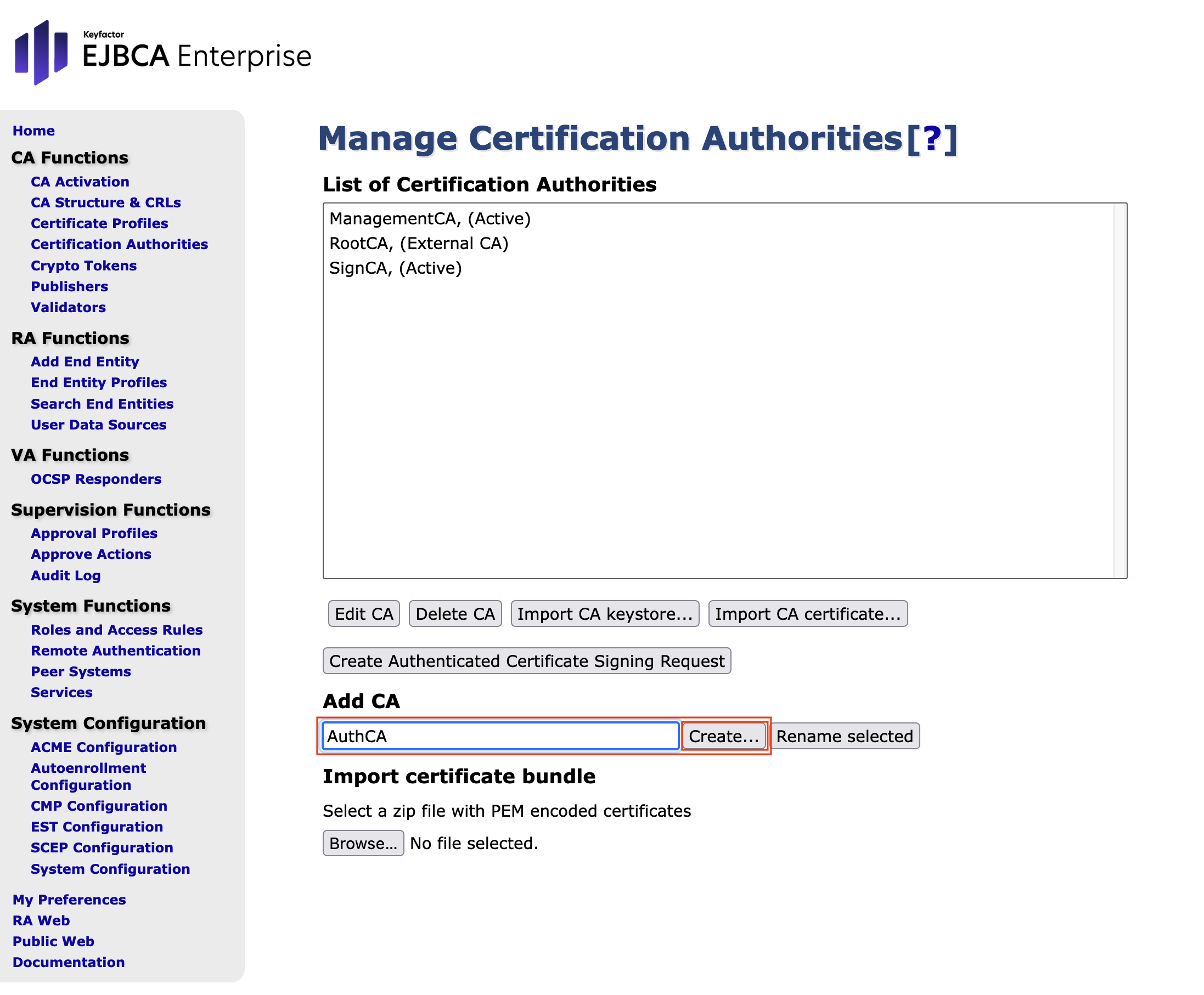The height and width of the screenshot is (995, 1204).
Task: Click Import CA certificate button
Action: coord(807,614)
